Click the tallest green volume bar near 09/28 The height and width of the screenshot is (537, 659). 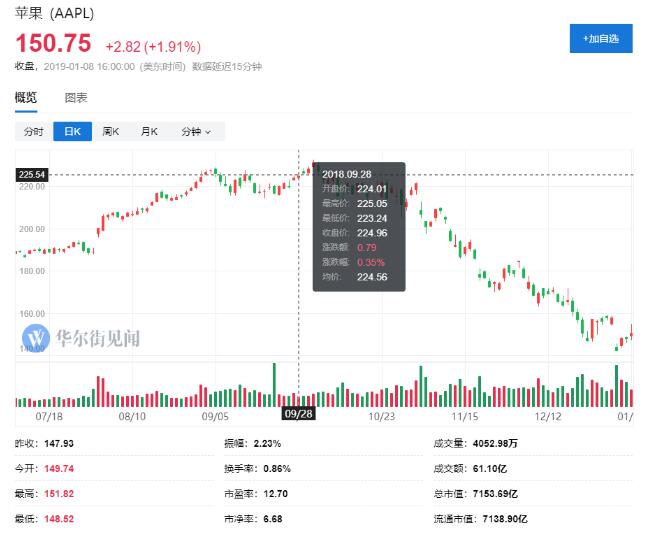[x=273, y=384]
